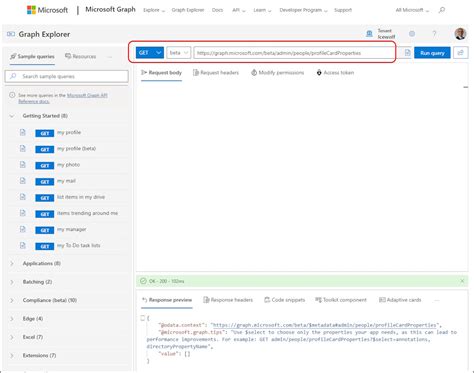Click the document icon beside query URL

407,53
